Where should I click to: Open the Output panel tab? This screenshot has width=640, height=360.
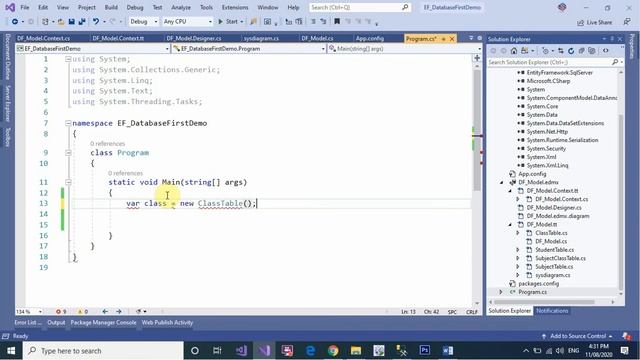coord(56,322)
